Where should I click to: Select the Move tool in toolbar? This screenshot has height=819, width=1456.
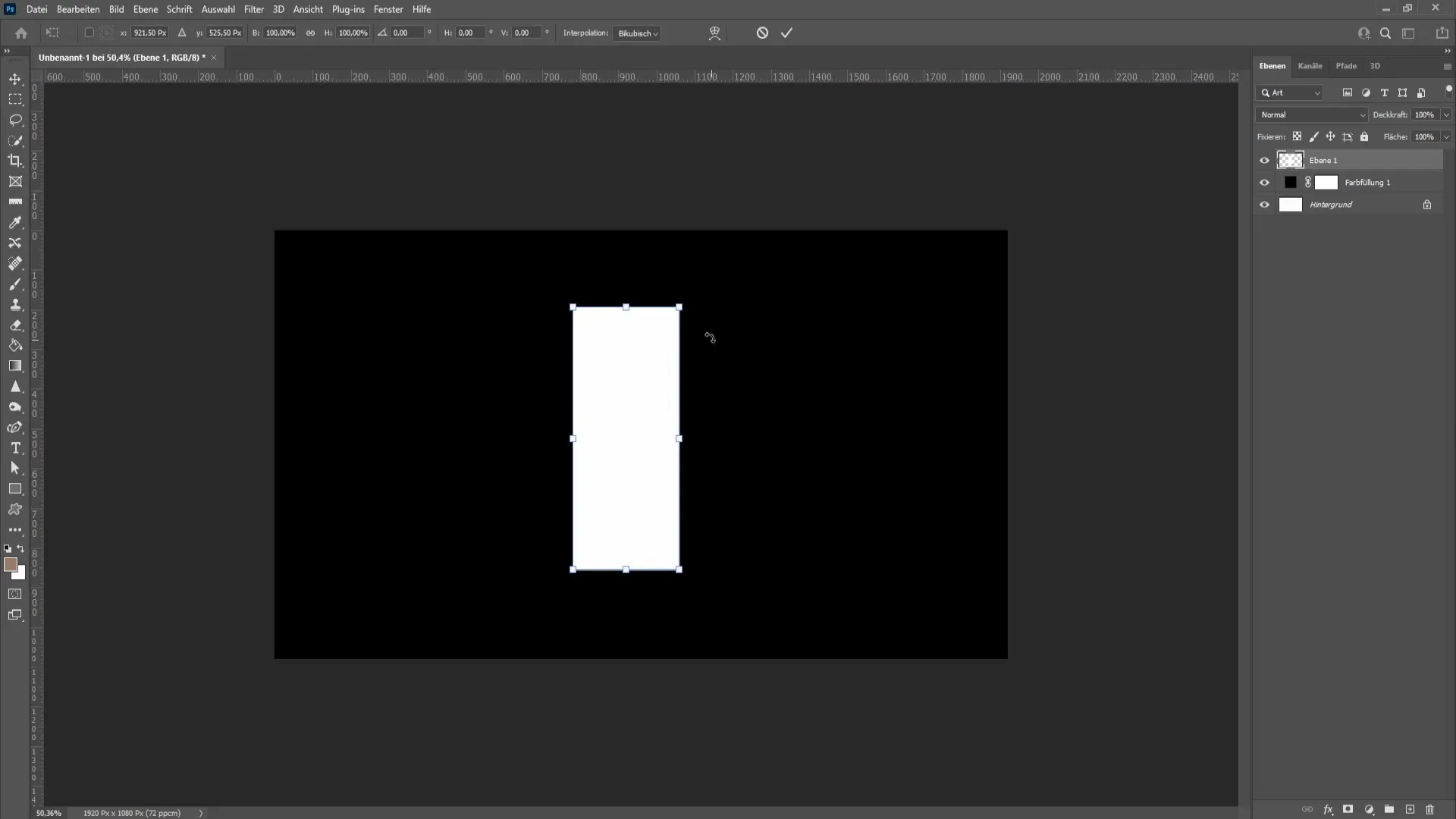[x=15, y=78]
